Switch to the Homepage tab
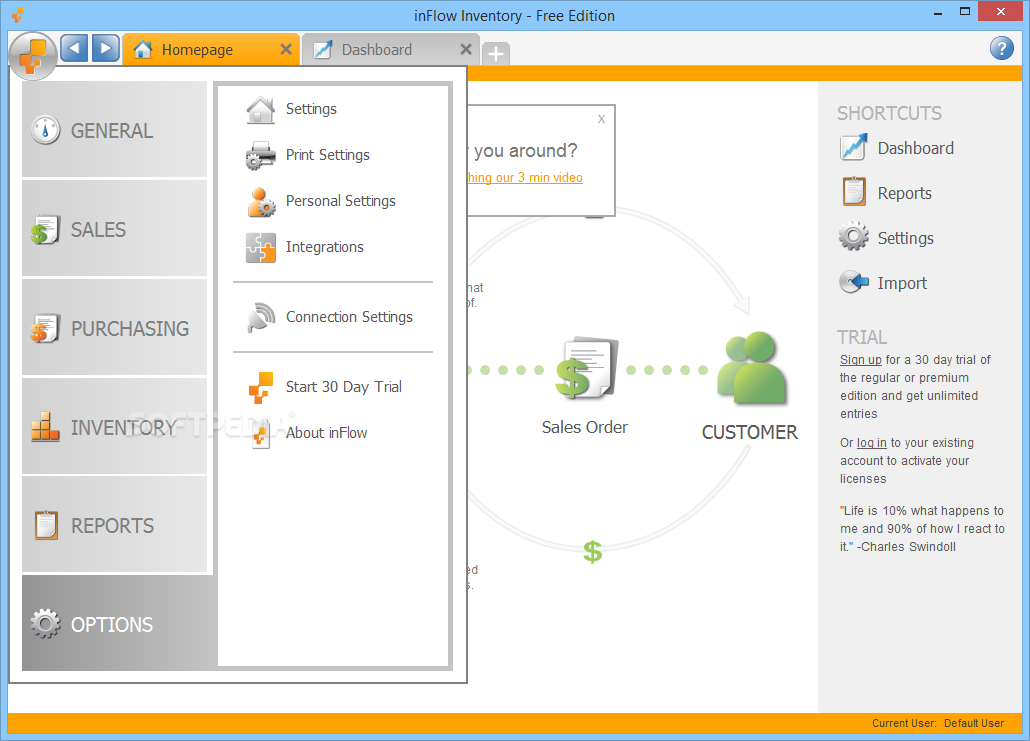Image resolution: width=1030 pixels, height=741 pixels. pyautogui.click(x=211, y=49)
